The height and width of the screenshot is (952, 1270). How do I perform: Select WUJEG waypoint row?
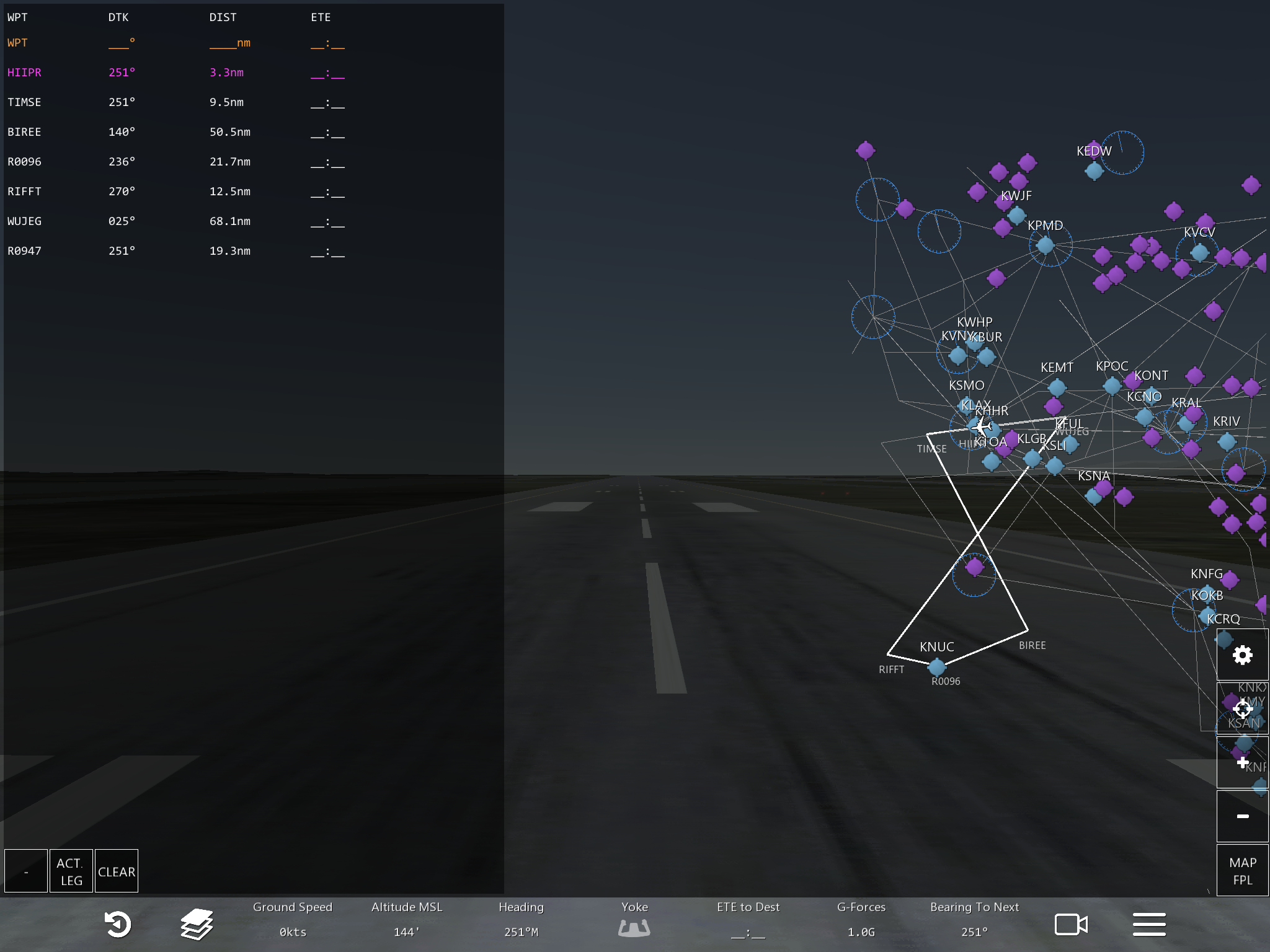tap(25, 221)
